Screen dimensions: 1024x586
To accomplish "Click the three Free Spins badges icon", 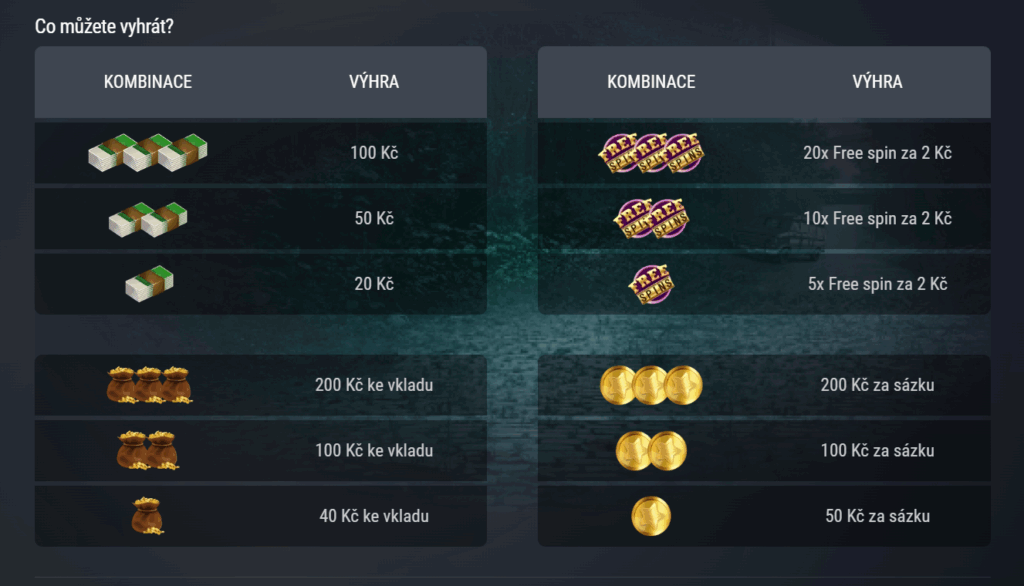I will click(x=651, y=153).
